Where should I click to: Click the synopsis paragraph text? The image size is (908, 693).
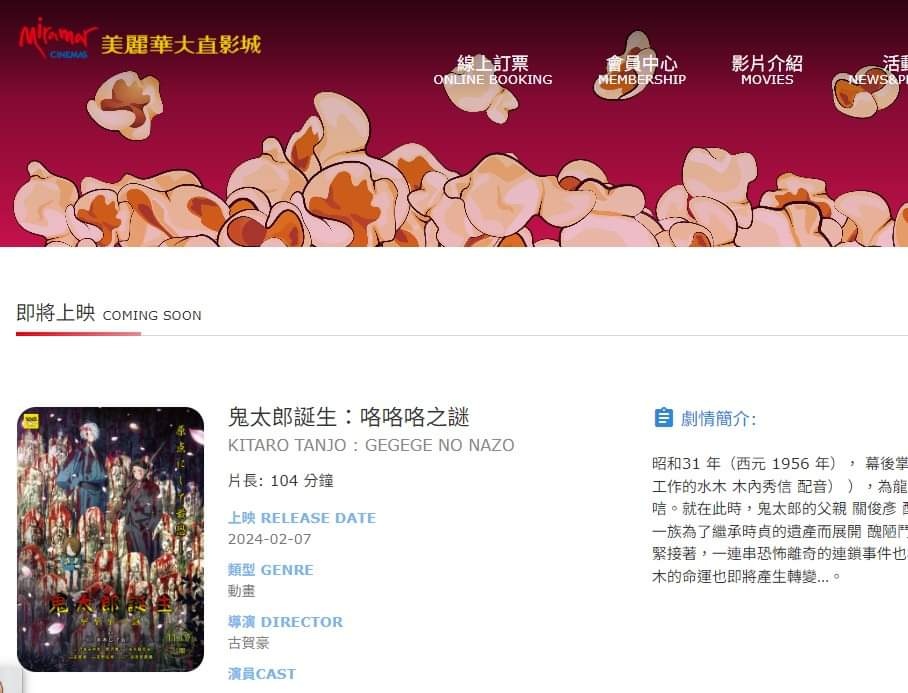pos(779,520)
